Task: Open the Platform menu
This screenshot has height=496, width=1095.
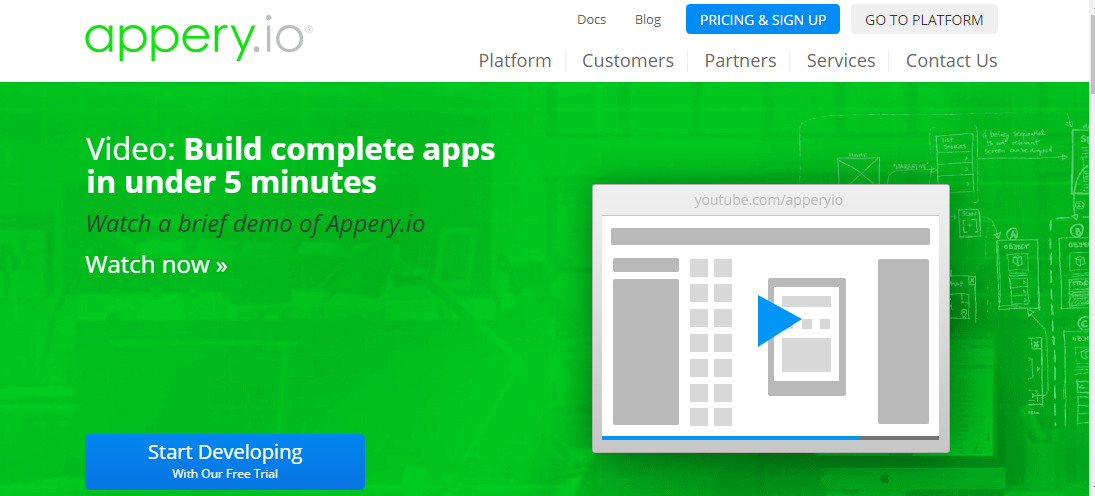Action: [515, 61]
